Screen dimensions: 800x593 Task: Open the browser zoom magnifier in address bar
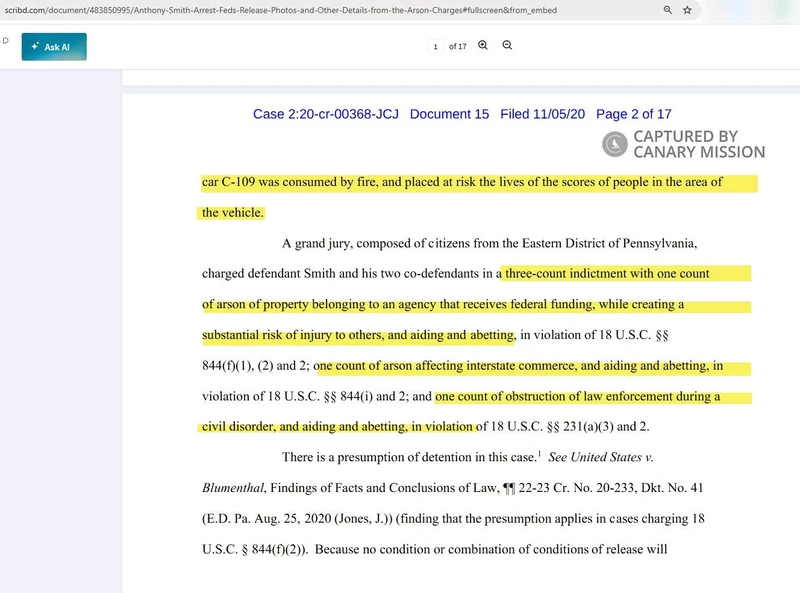[668, 10]
